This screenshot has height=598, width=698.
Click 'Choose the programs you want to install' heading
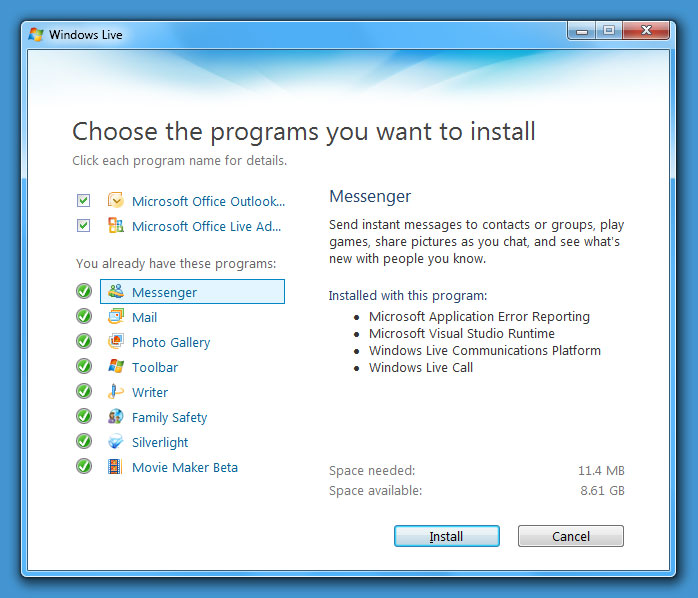coord(304,132)
